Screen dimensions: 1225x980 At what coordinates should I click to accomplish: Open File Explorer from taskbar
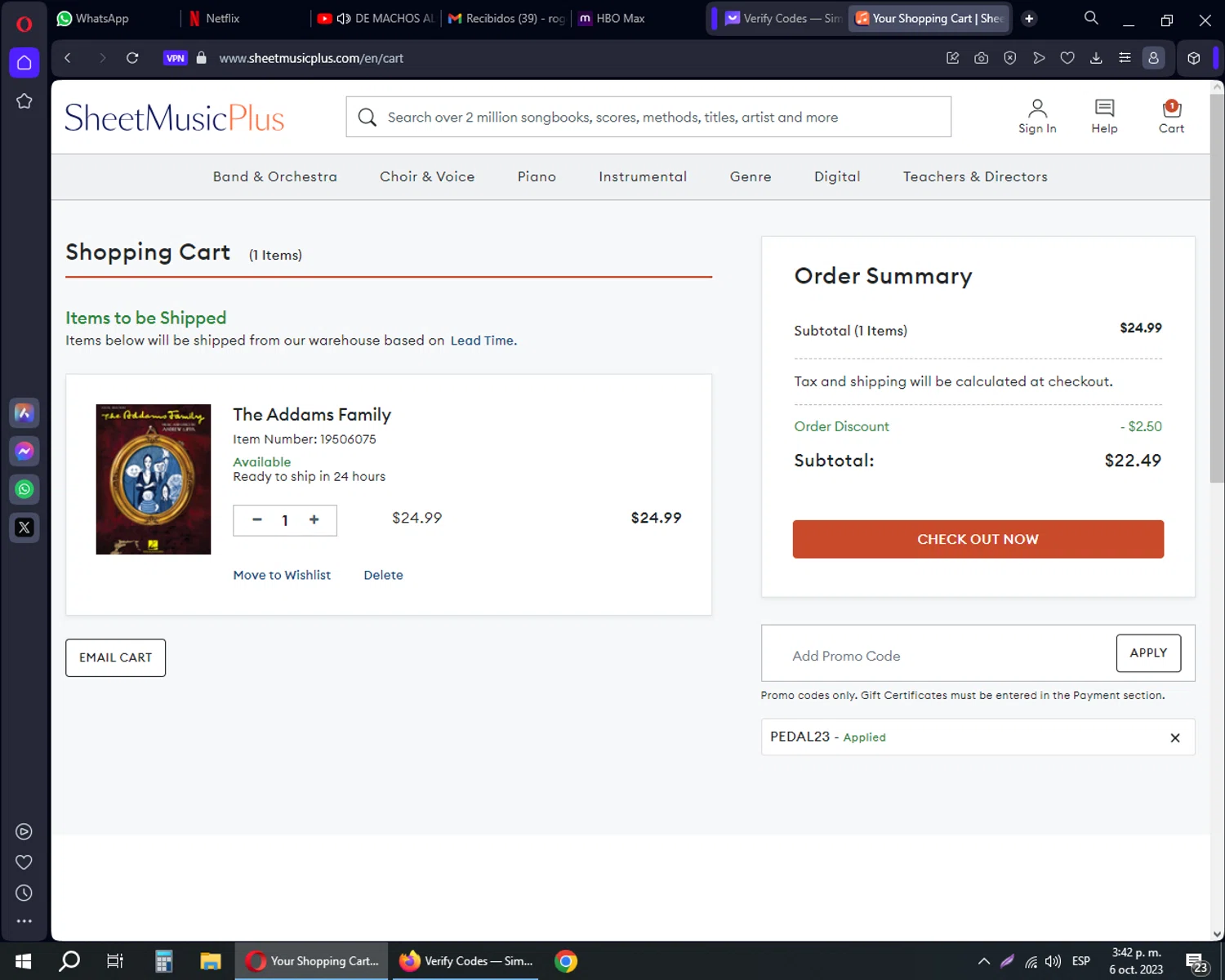point(211,961)
